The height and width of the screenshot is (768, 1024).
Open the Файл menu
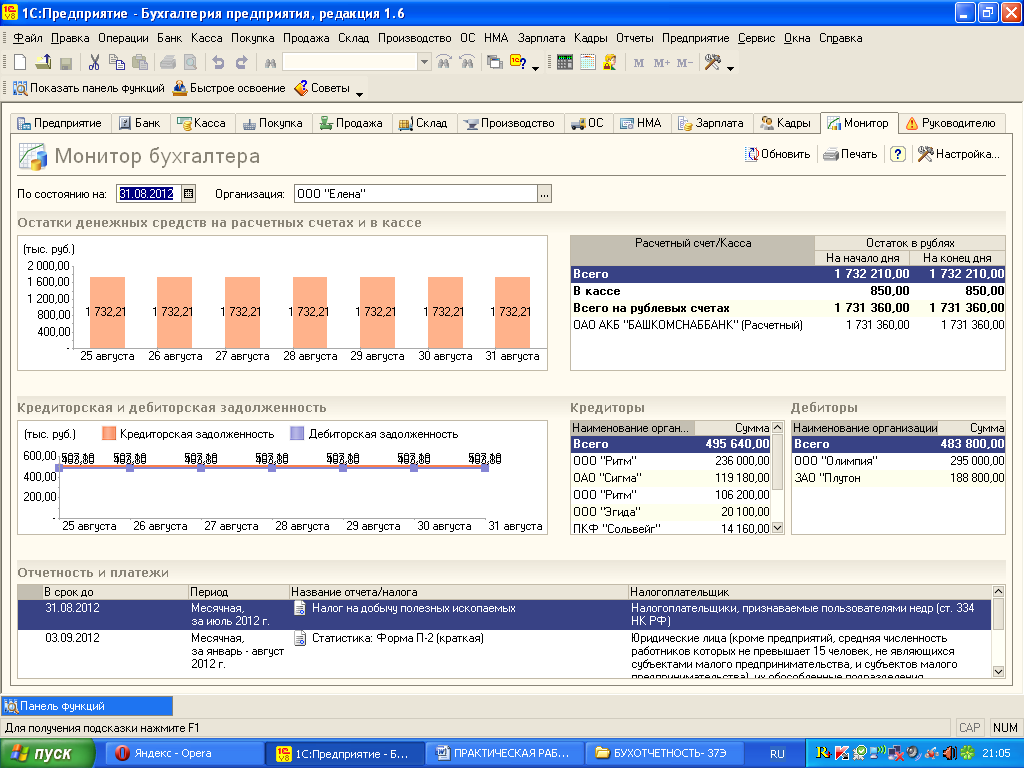pos(27,38)
